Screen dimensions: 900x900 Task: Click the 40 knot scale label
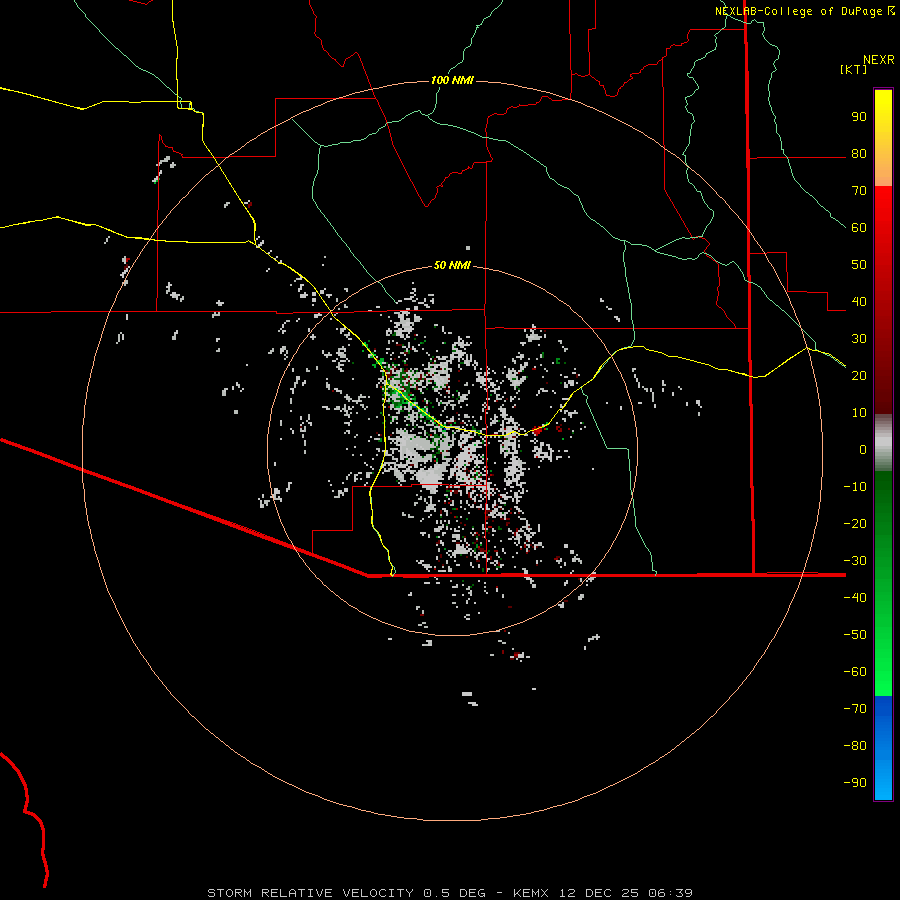point(859,301)
